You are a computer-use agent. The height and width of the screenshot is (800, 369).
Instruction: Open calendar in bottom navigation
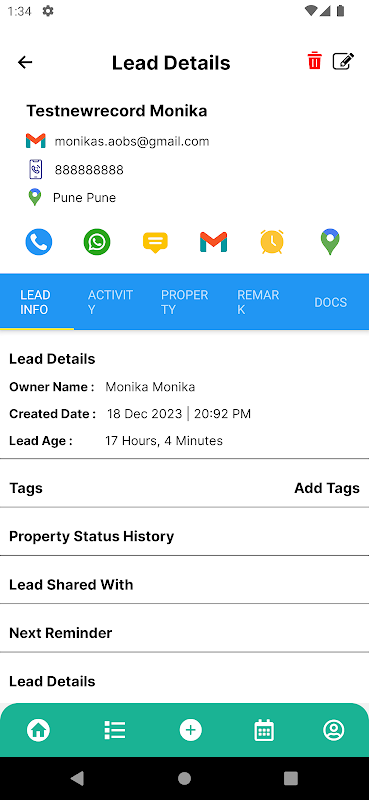pos(264,730)
